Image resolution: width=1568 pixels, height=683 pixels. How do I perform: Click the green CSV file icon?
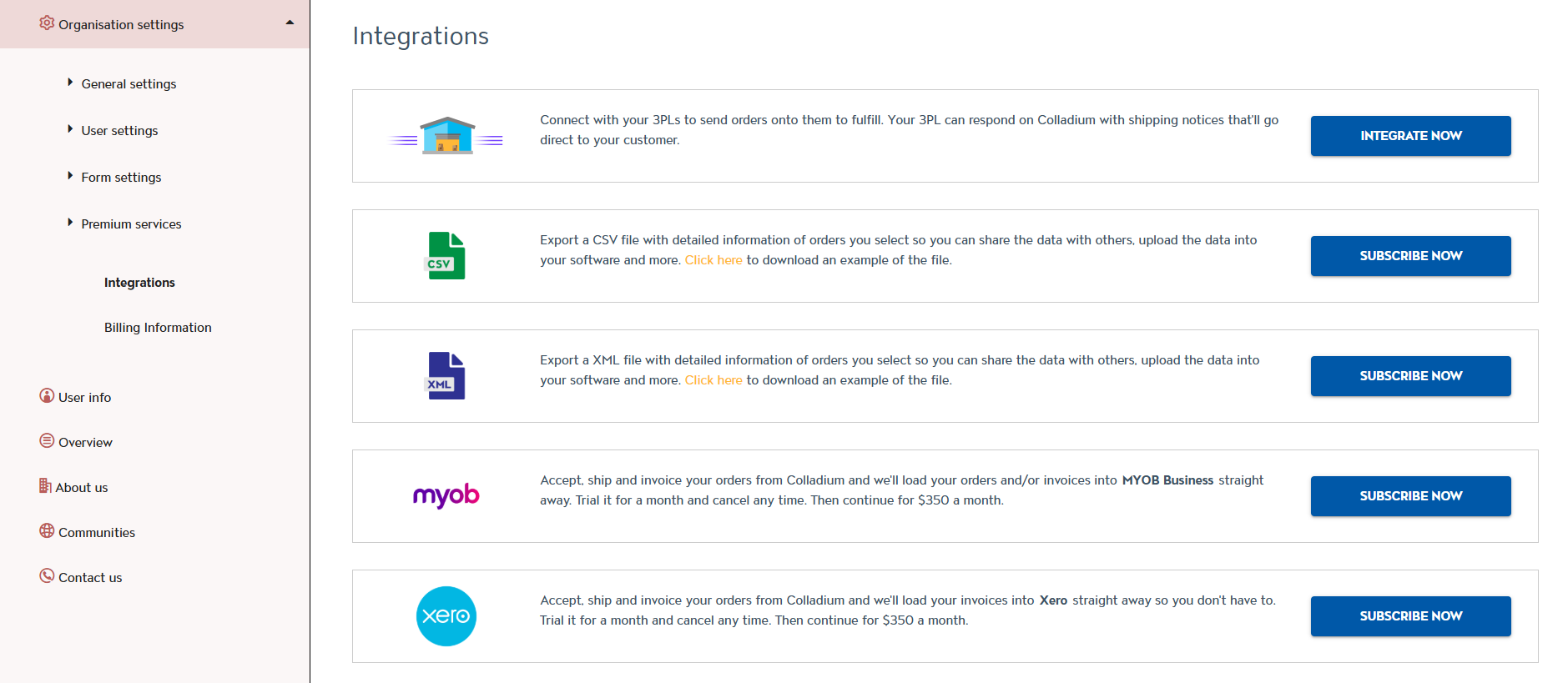pos(446,256)
